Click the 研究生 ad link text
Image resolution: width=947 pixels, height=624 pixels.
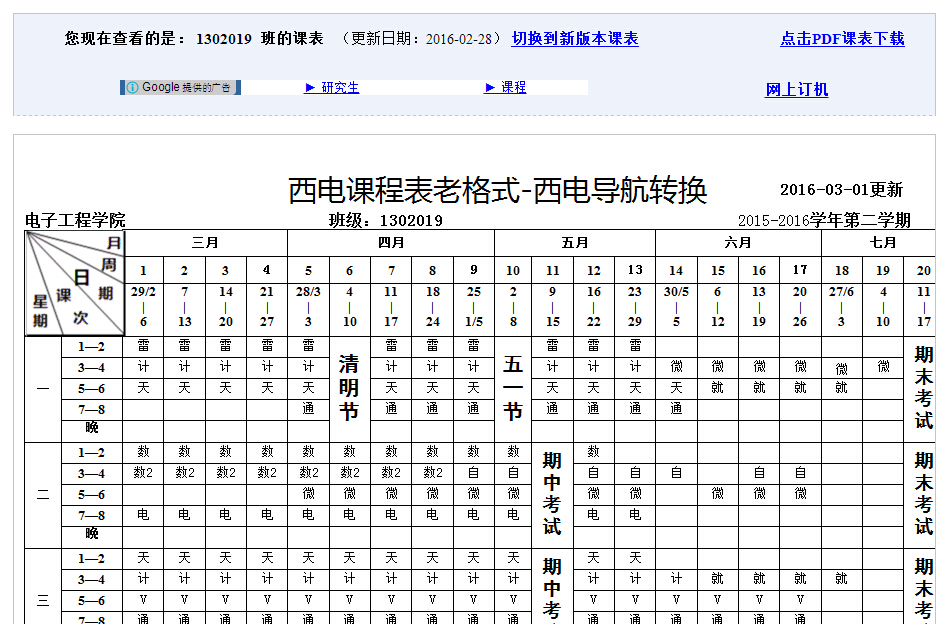pos(340,88)
